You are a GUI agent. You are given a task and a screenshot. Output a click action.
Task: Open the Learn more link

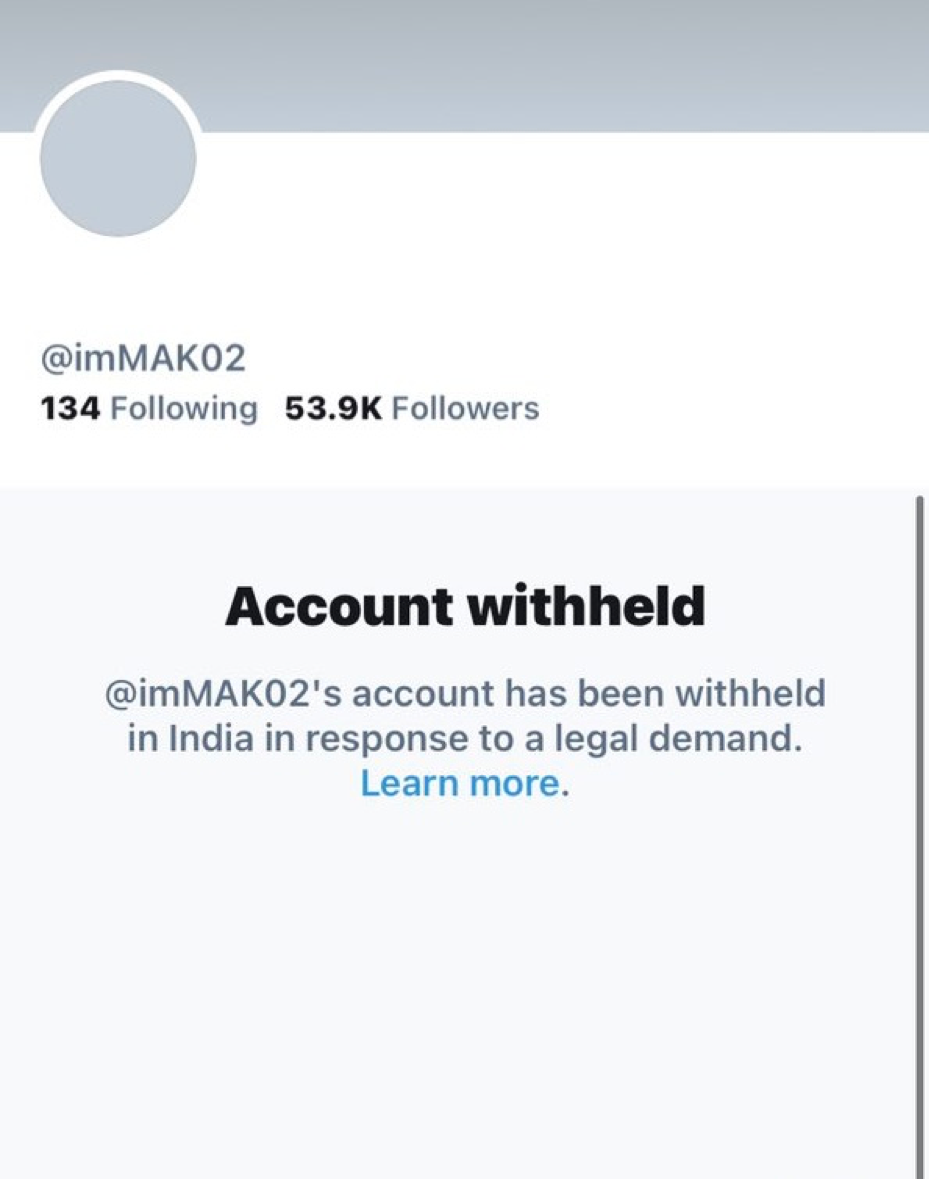click(459, 783)
